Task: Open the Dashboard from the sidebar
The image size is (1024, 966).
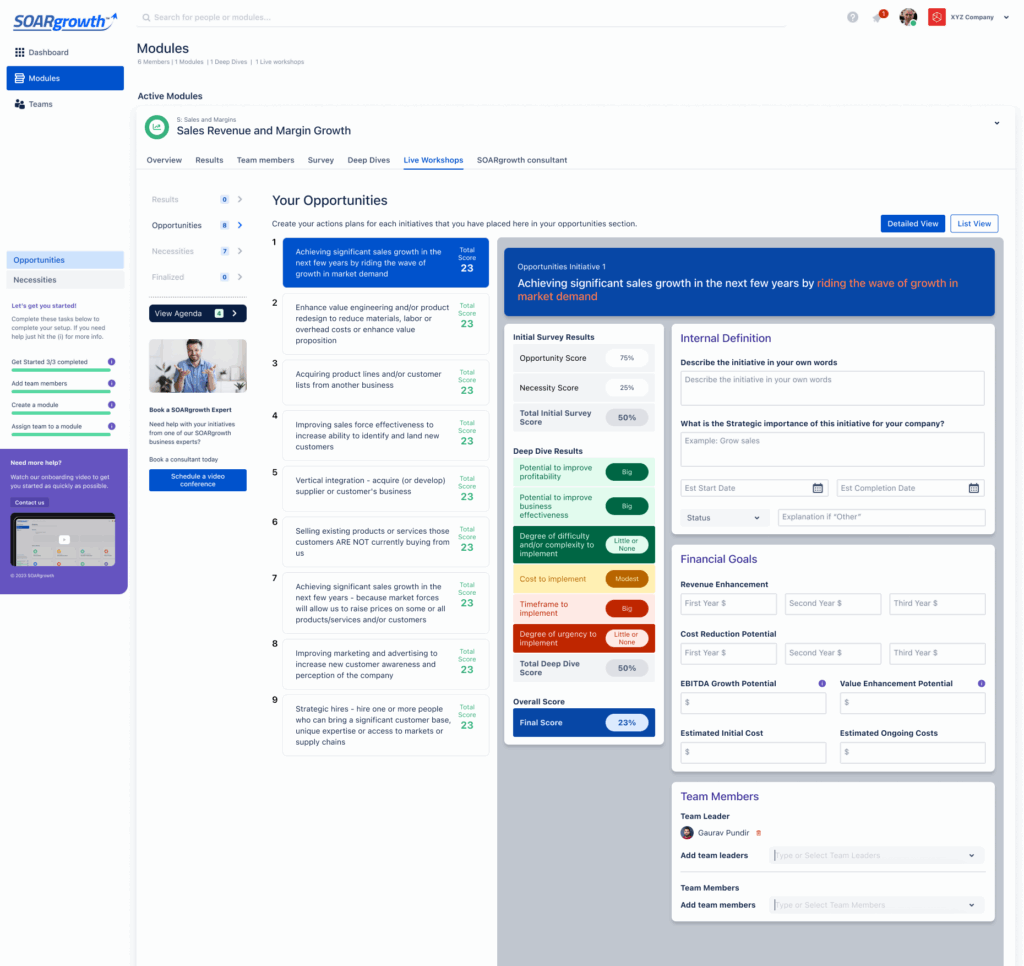Action: click(x=50, y=51)
